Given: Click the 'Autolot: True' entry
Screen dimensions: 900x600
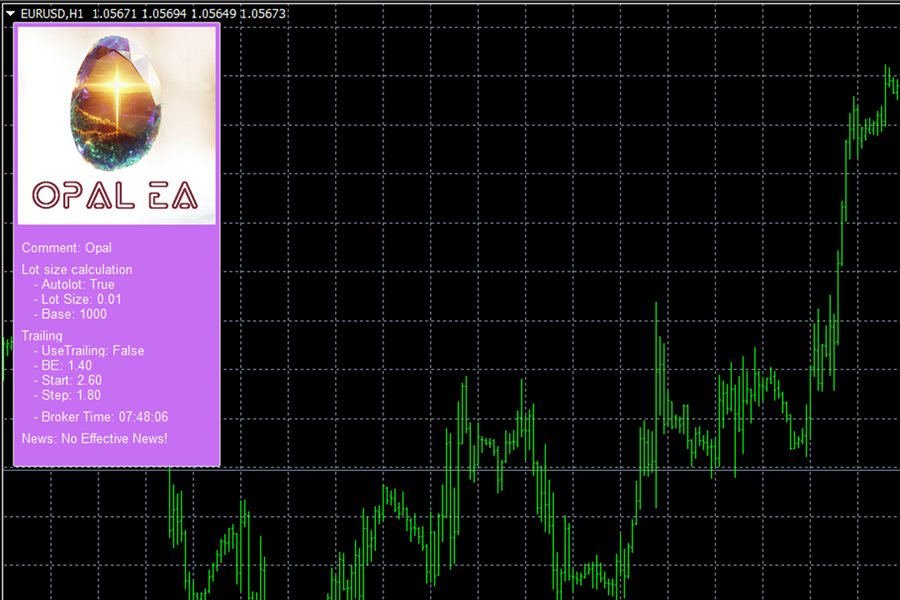Looking at the screenshot, I should tap(74, 284).
